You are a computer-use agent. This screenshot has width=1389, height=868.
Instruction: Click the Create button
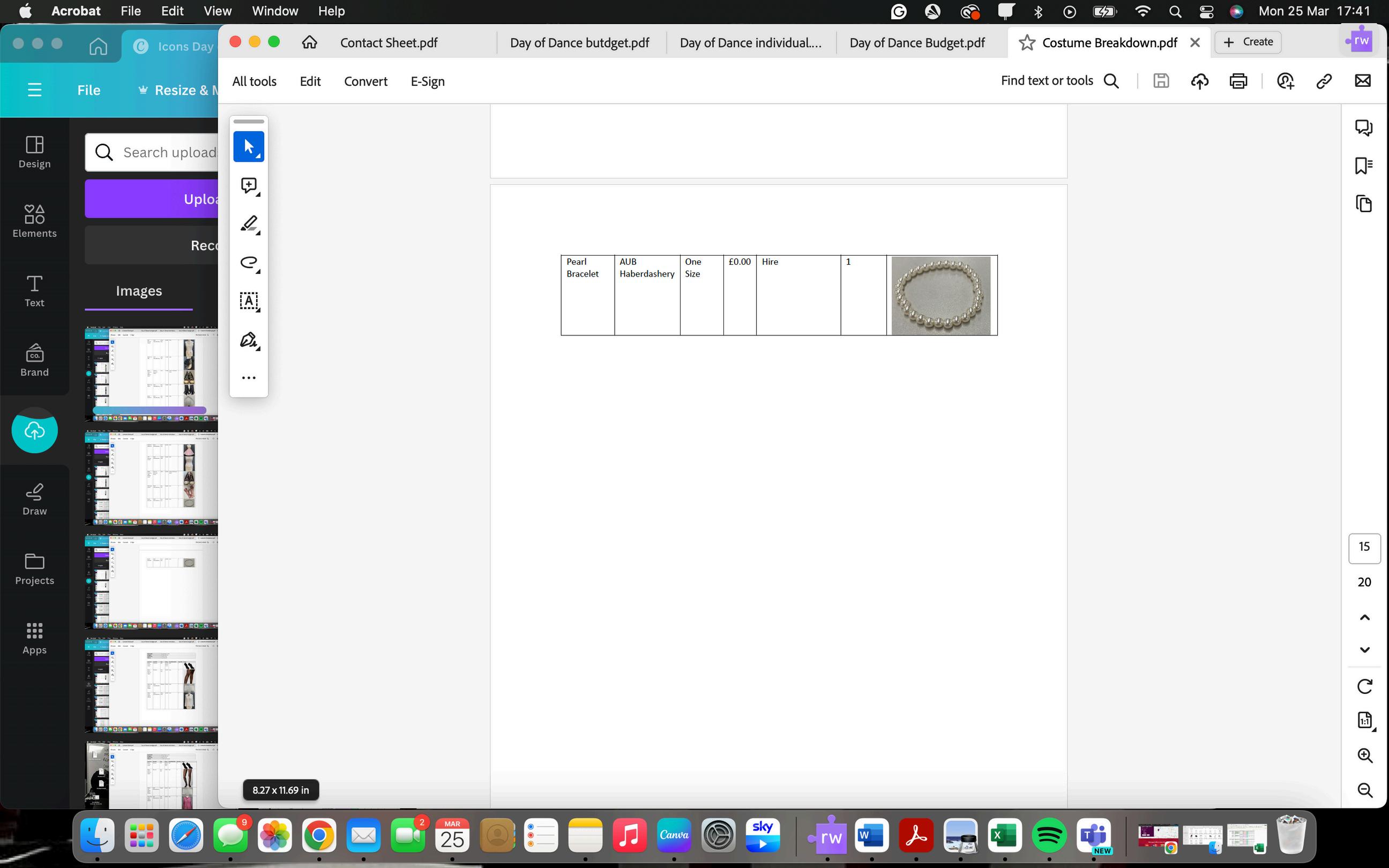tap(1248, 42)
